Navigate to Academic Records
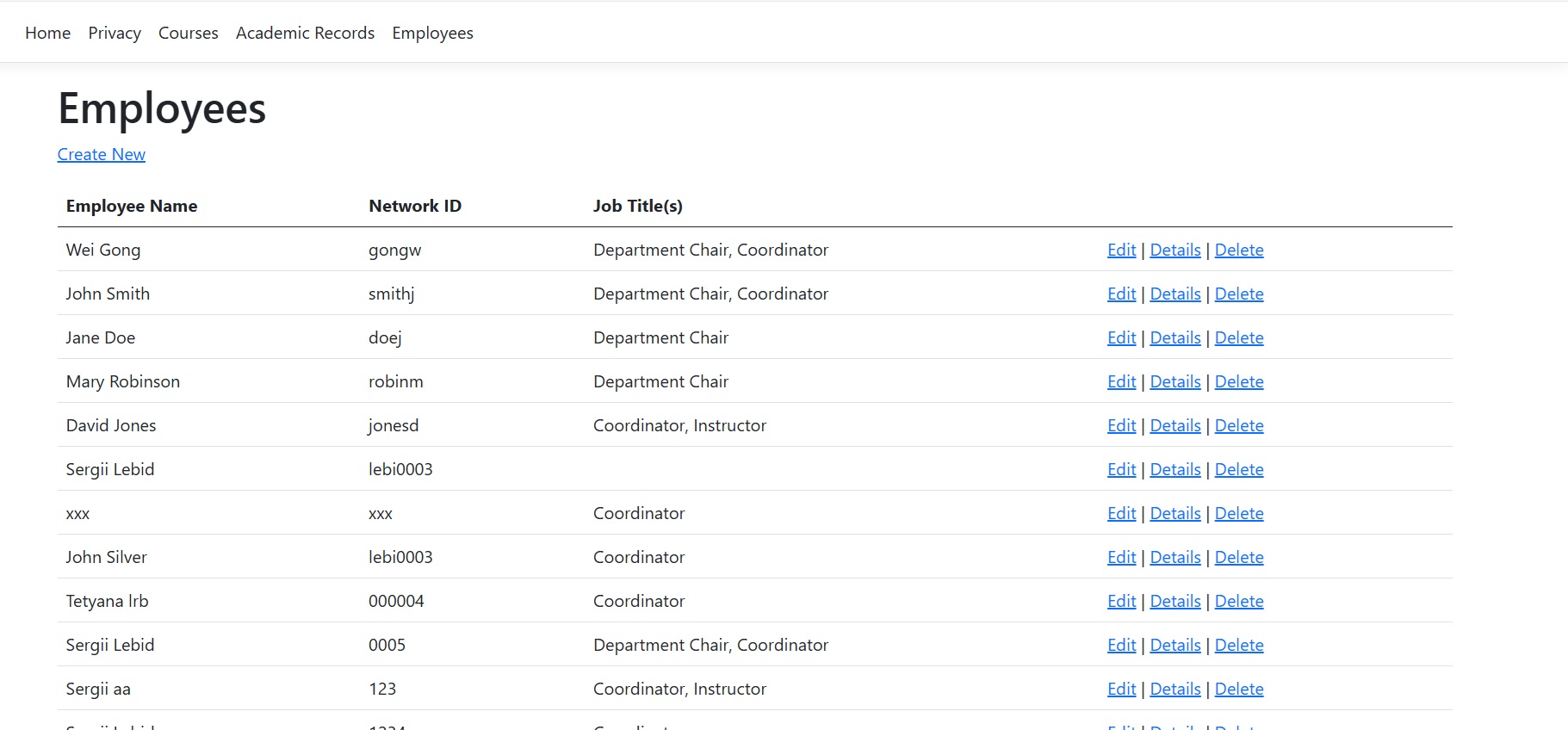1568x730 pixels. click(305, 33)
